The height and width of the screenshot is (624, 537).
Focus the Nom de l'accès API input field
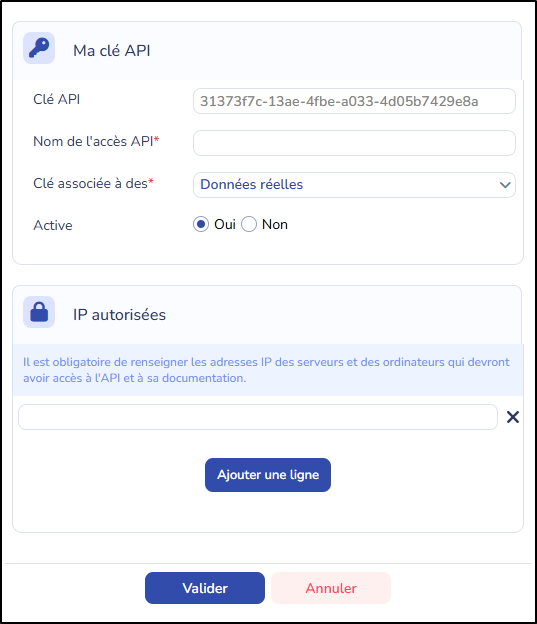coord(354,143)
